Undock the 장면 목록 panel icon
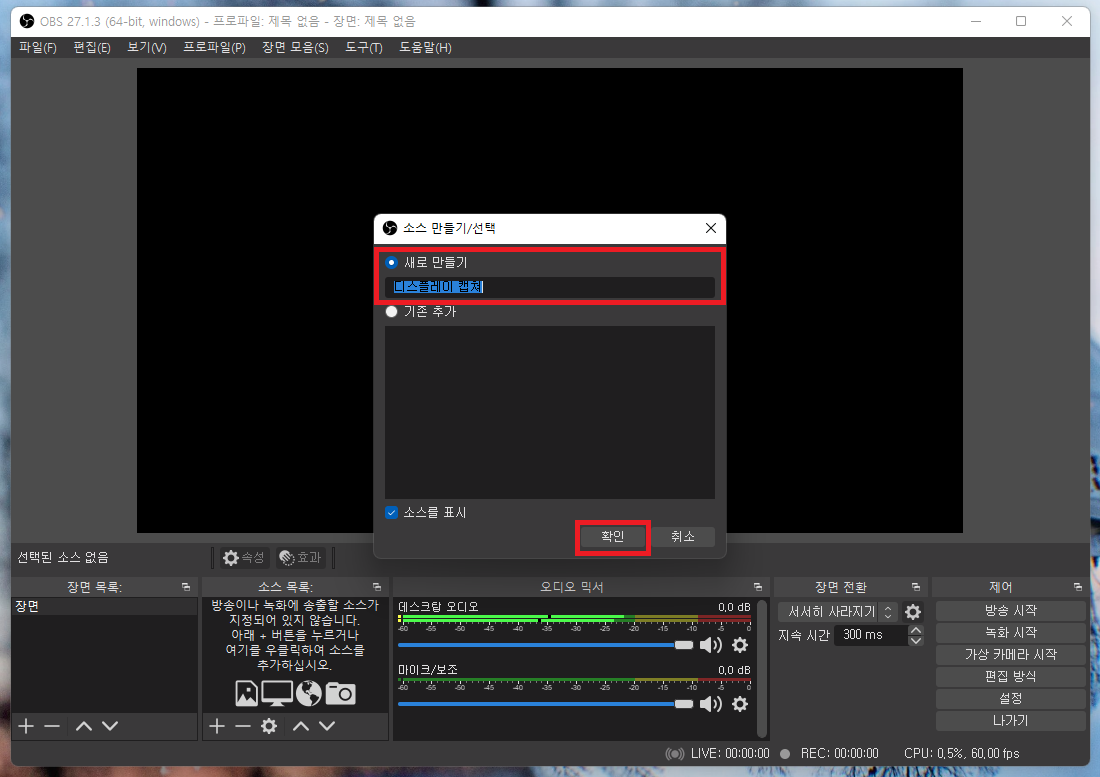The width and height of the screenshot is (1100, 777). coord(186,587)
